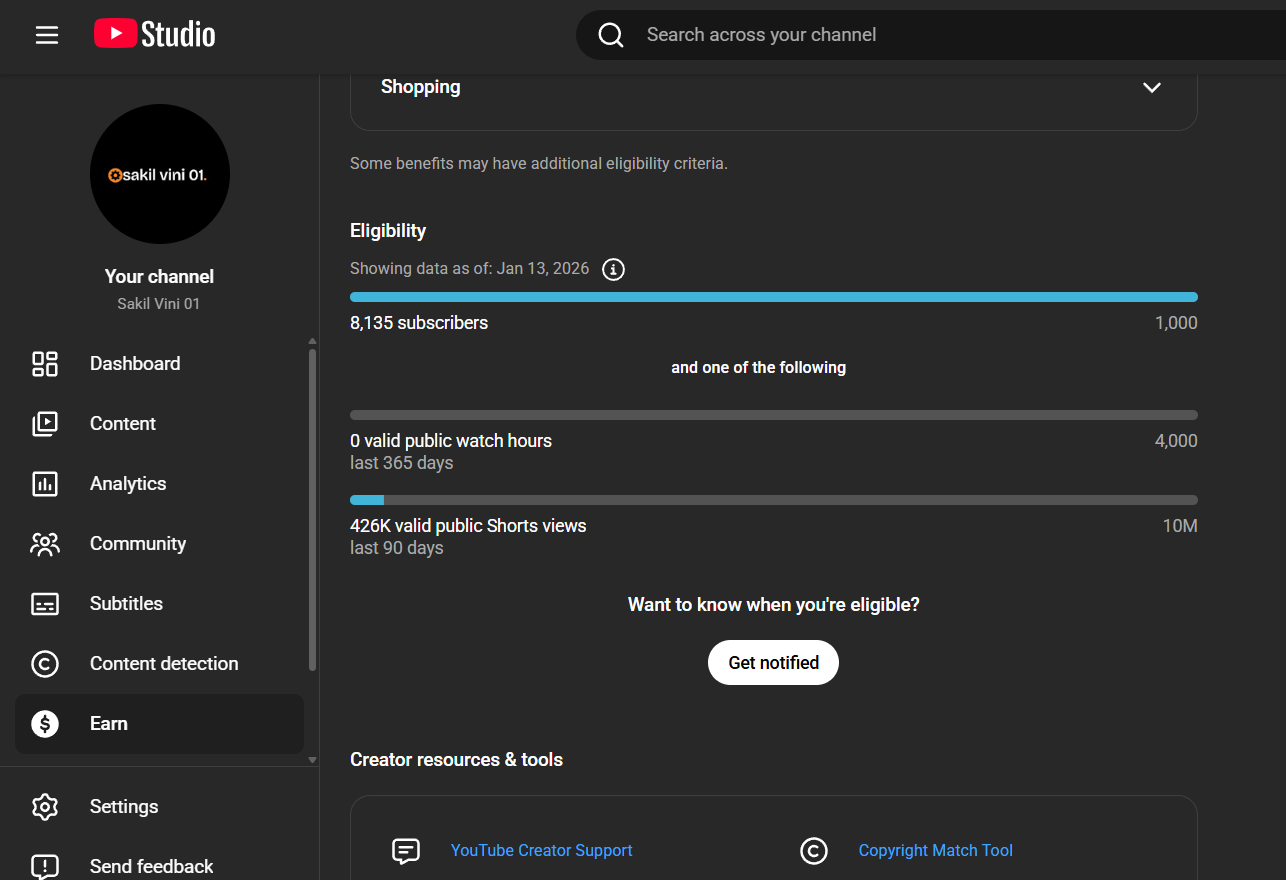Expand the Shopping section chevron

tap(1152, 87)
